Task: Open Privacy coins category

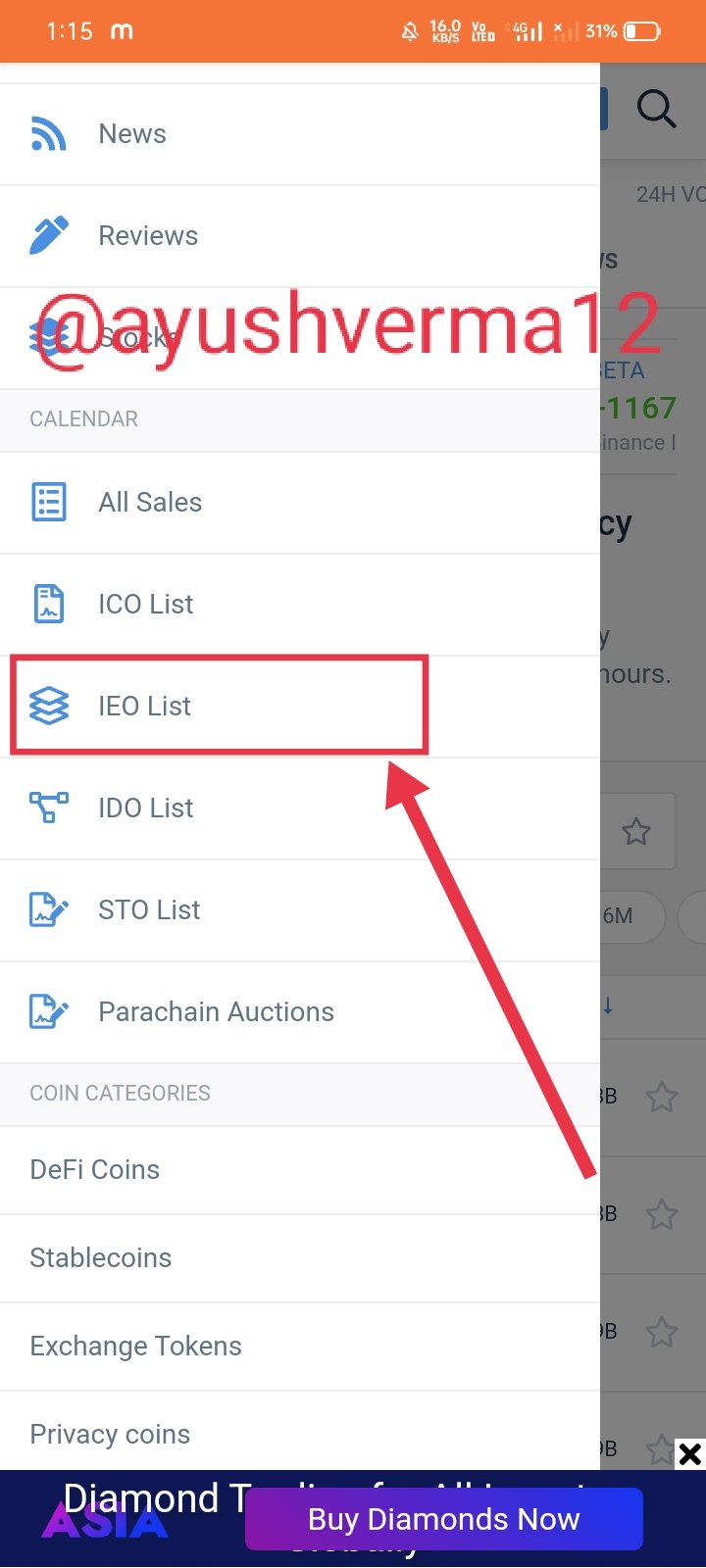Action: click(110, 1434)
